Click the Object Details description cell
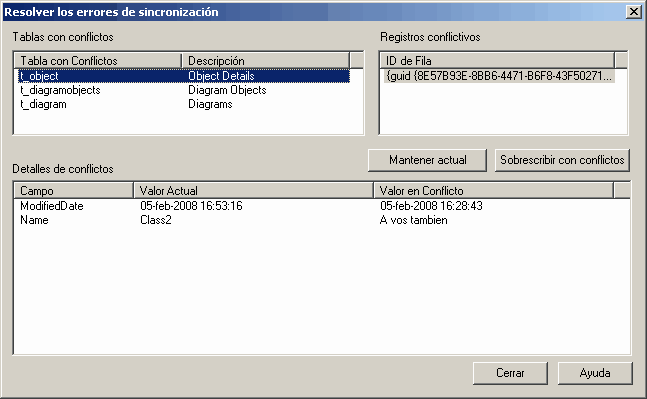This screenshot has height=399, width=647. (221, 76)
